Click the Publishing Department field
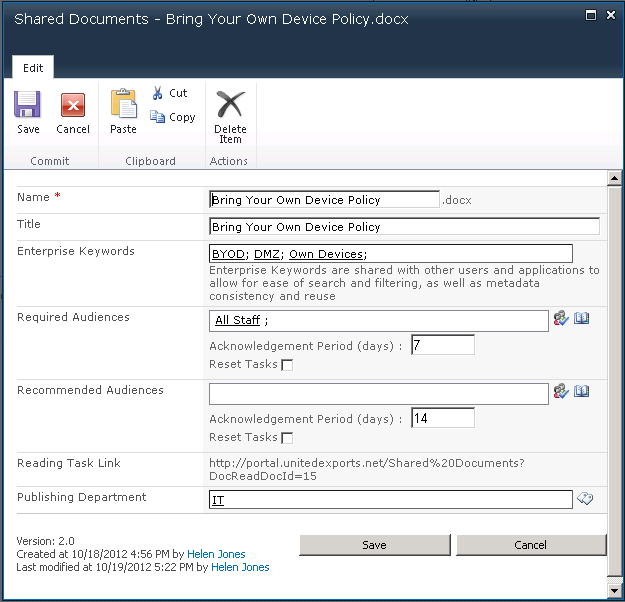Image resolution: width=625 pixels, height=602 pixels. tap(391, 500)
